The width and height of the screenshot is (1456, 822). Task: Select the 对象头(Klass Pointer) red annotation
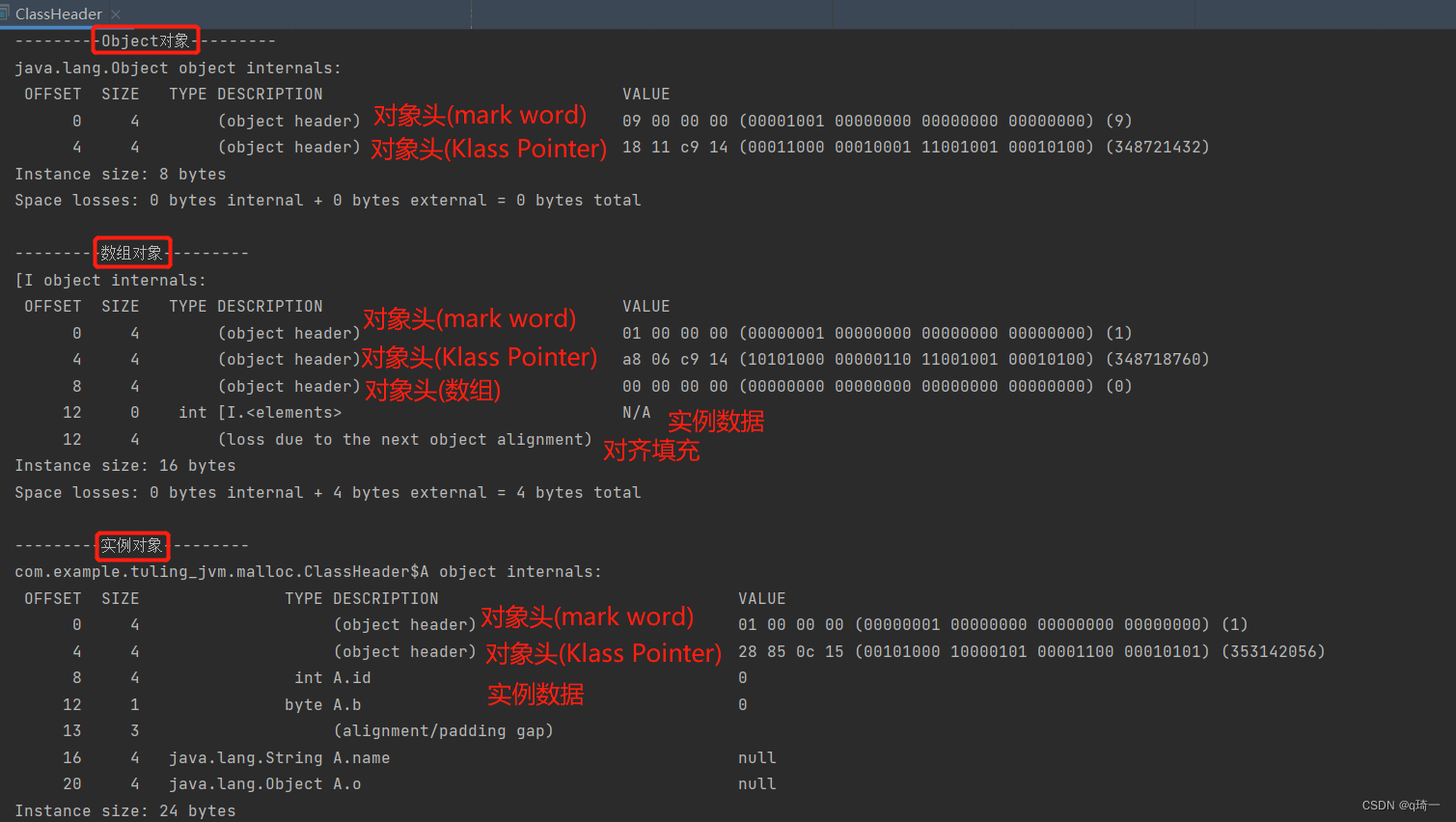488,149
